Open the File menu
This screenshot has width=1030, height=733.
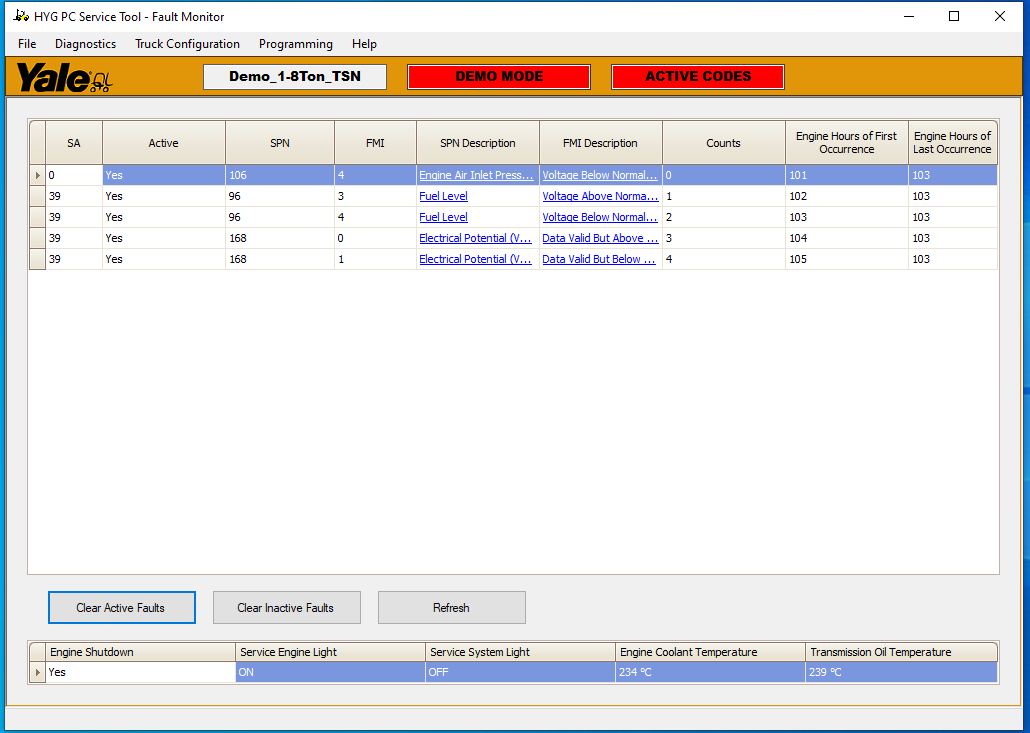click(x=26, y=44)
